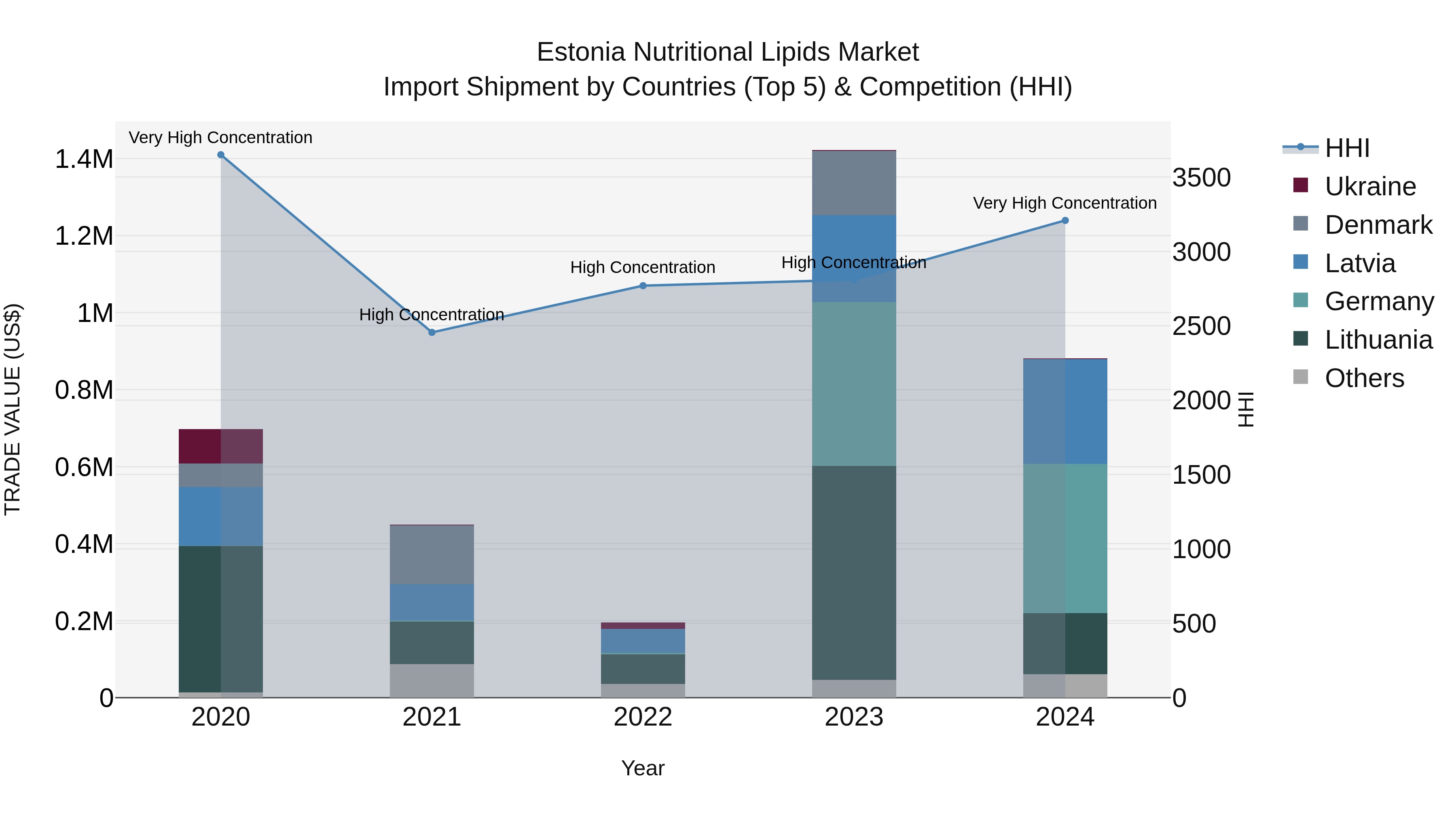Viewport: 1456px width, 819px height.
Task: Toggle Others series in the legend
Action: [x=1348, y=378]
